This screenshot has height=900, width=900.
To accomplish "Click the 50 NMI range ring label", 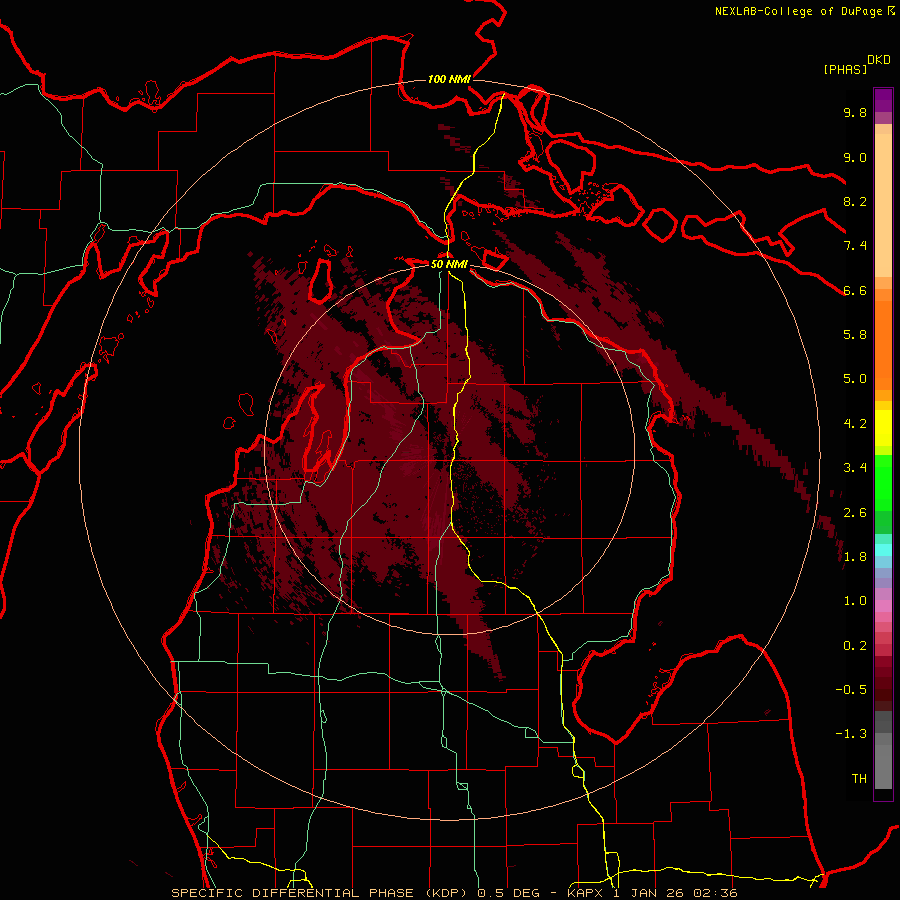I will pos(449,265).
